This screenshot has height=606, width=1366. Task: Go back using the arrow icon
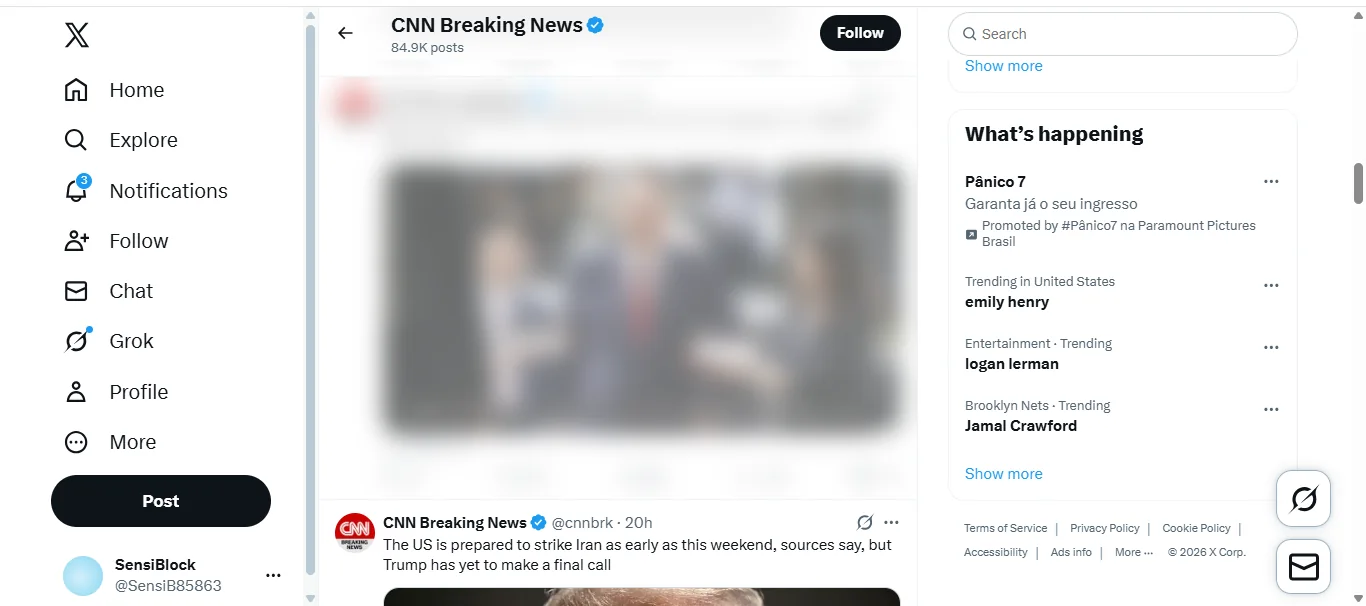click(x=345, y=33)
